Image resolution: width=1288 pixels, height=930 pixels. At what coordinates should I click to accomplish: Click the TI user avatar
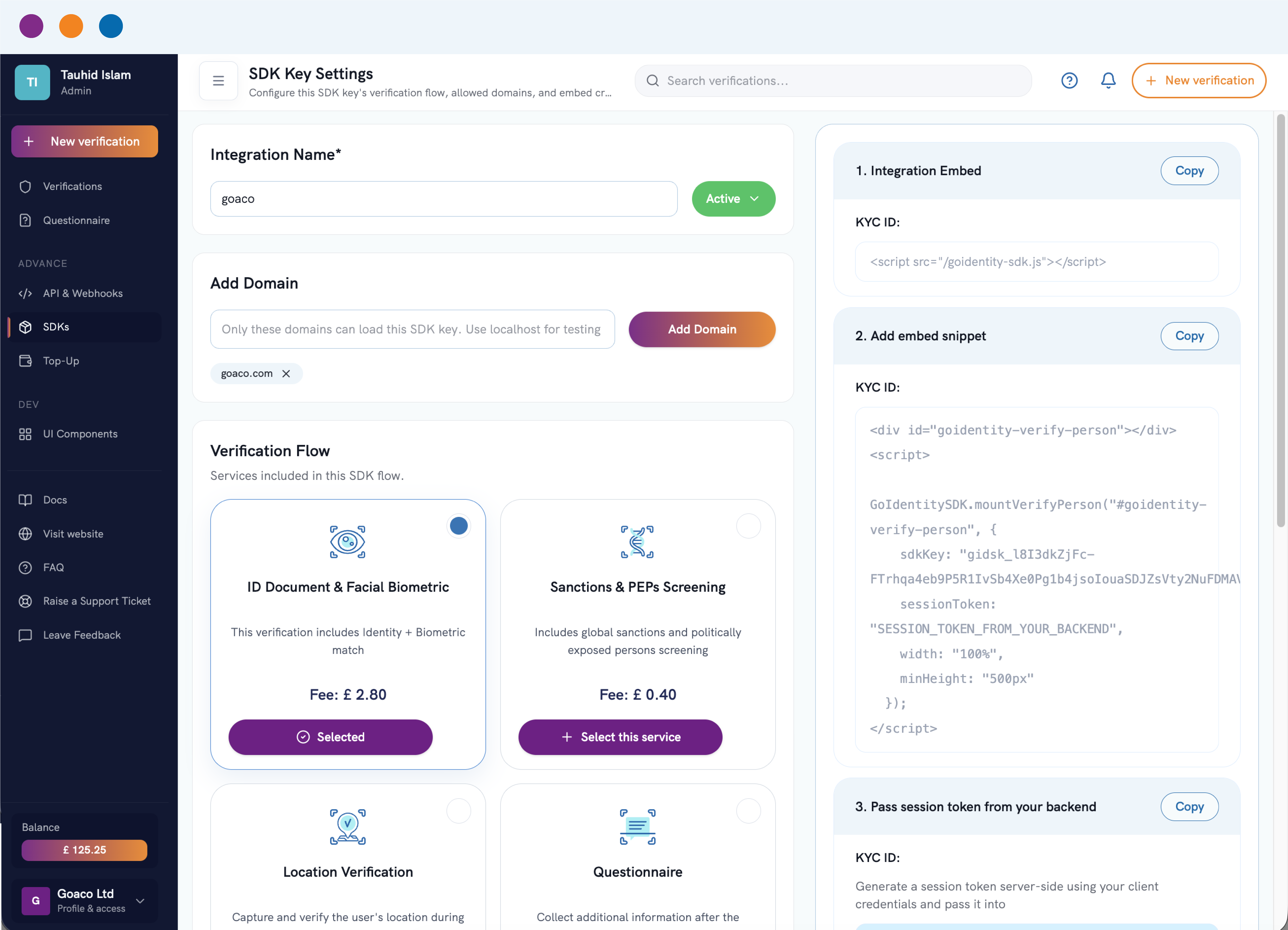pos(32,82)
